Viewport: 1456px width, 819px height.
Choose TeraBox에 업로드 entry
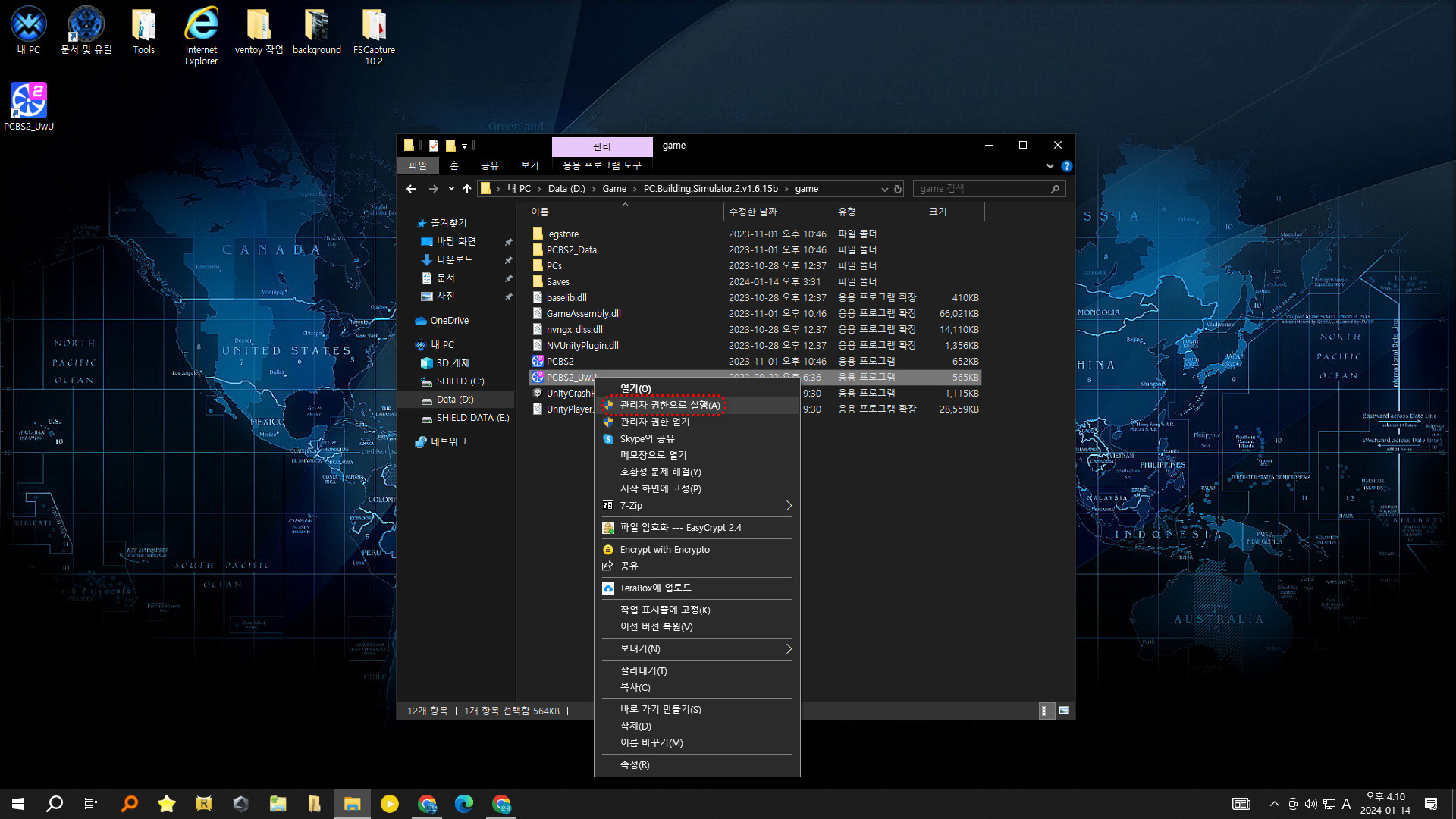point(697,588)
